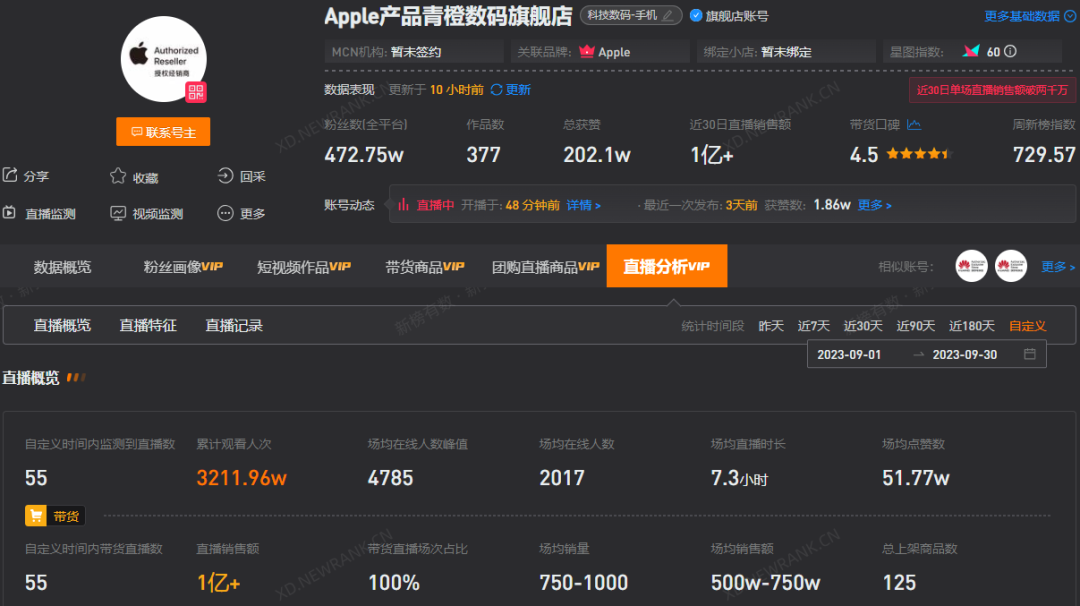
Task: Expand 更多 after 获赞数 1.86w
Action: [875, 205]
